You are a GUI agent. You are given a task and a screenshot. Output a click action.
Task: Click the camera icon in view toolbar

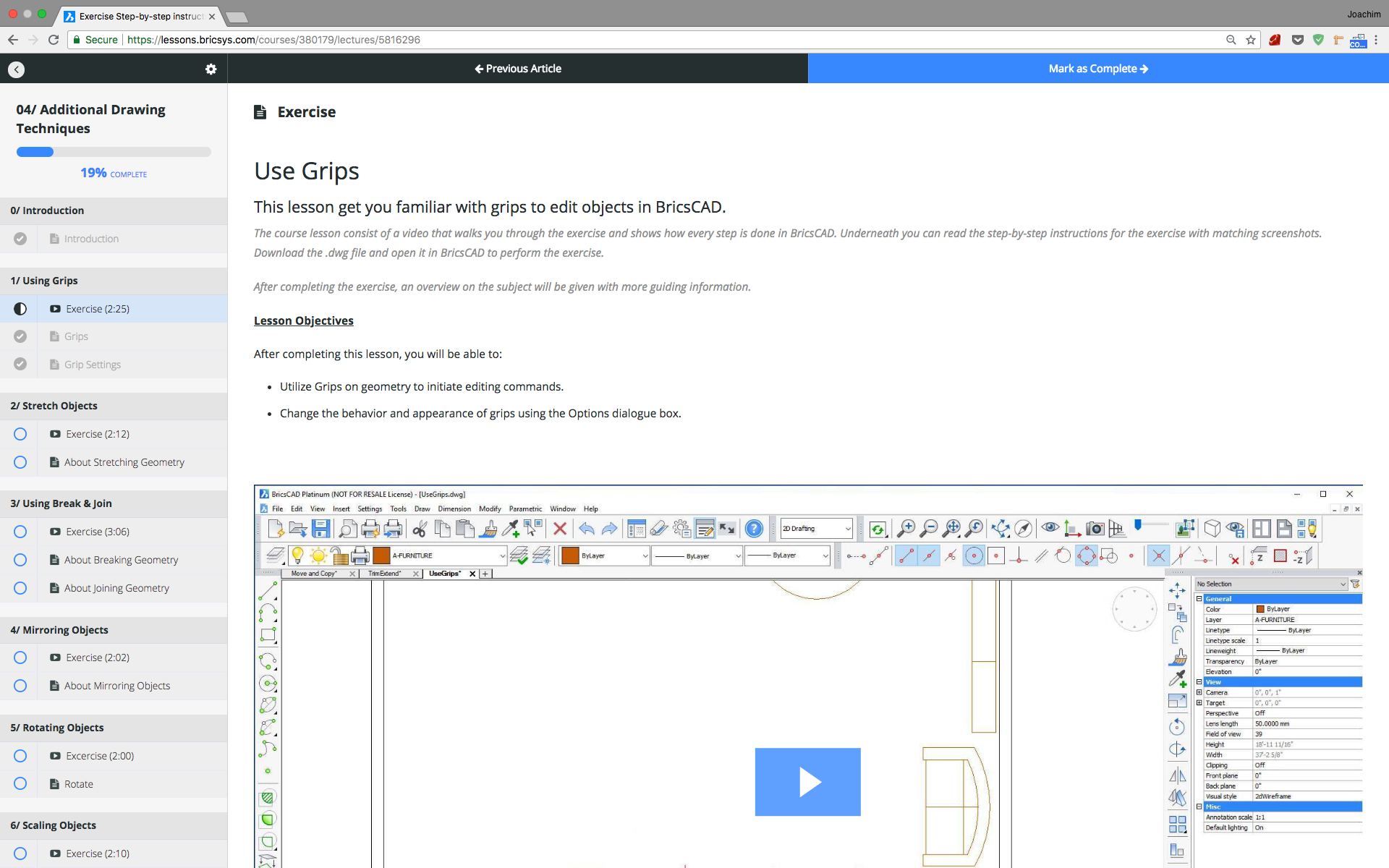coord(1095,529)
